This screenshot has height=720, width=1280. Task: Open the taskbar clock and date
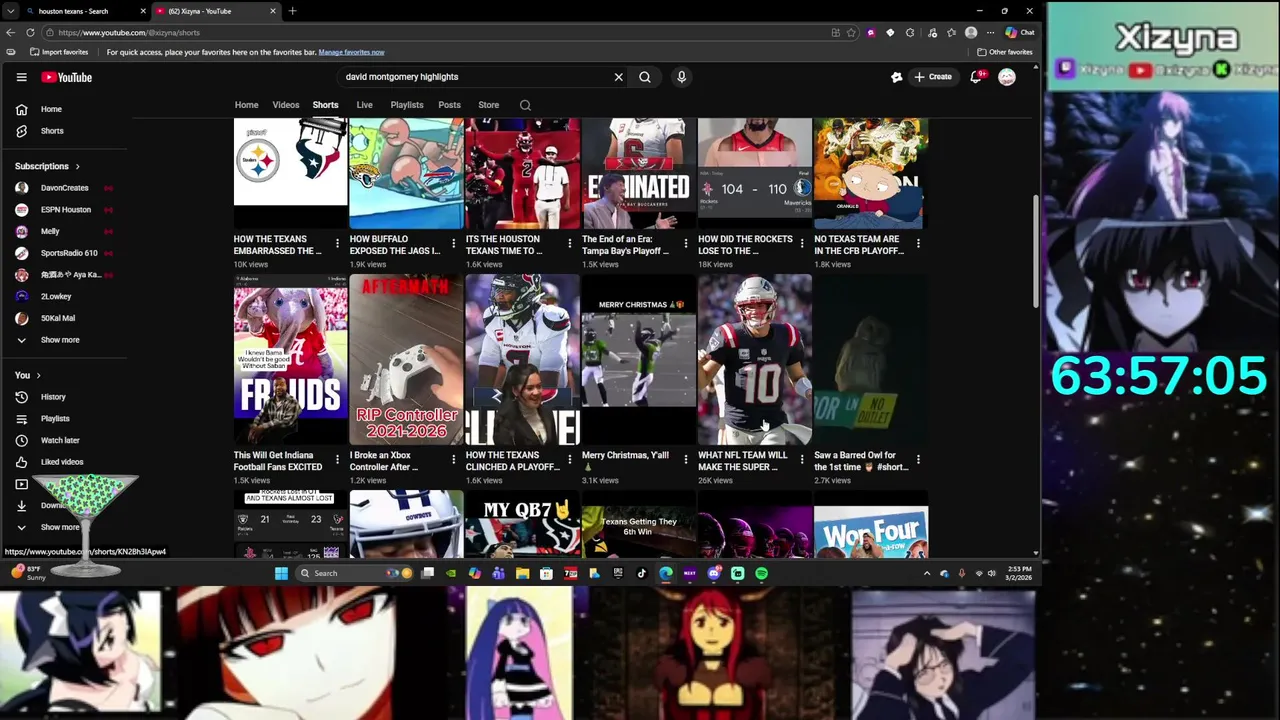click(x=1018, y=573)
